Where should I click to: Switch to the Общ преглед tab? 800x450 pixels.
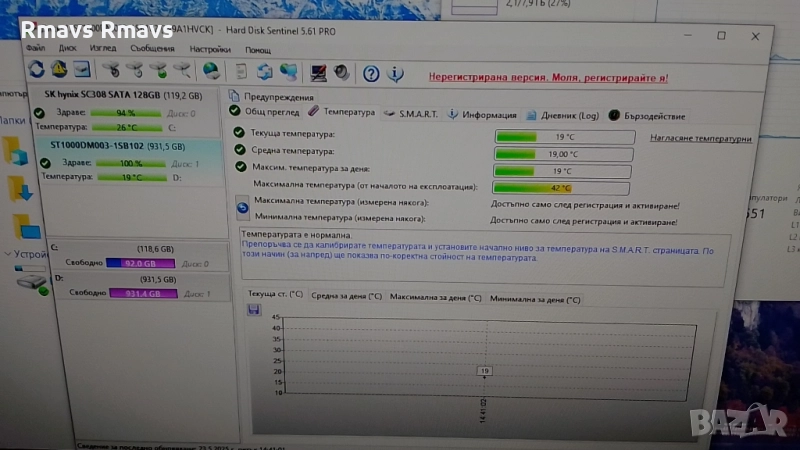pyautogui.click(x=264, y=112)
